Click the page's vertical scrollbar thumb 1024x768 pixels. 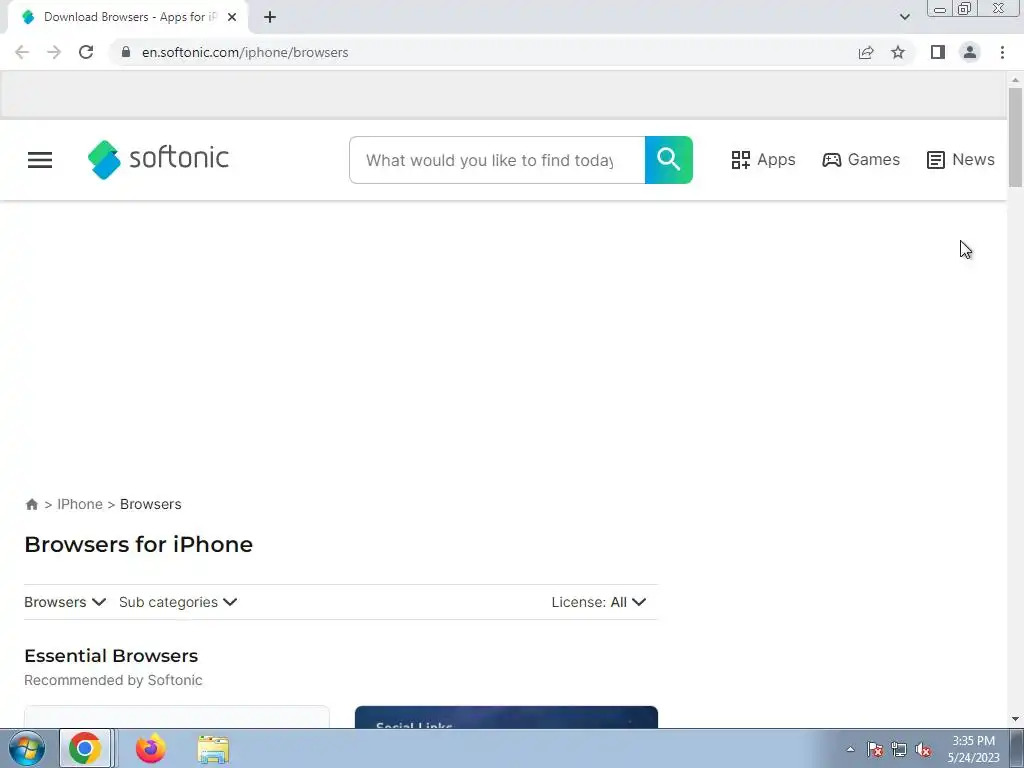(1015, 137)
